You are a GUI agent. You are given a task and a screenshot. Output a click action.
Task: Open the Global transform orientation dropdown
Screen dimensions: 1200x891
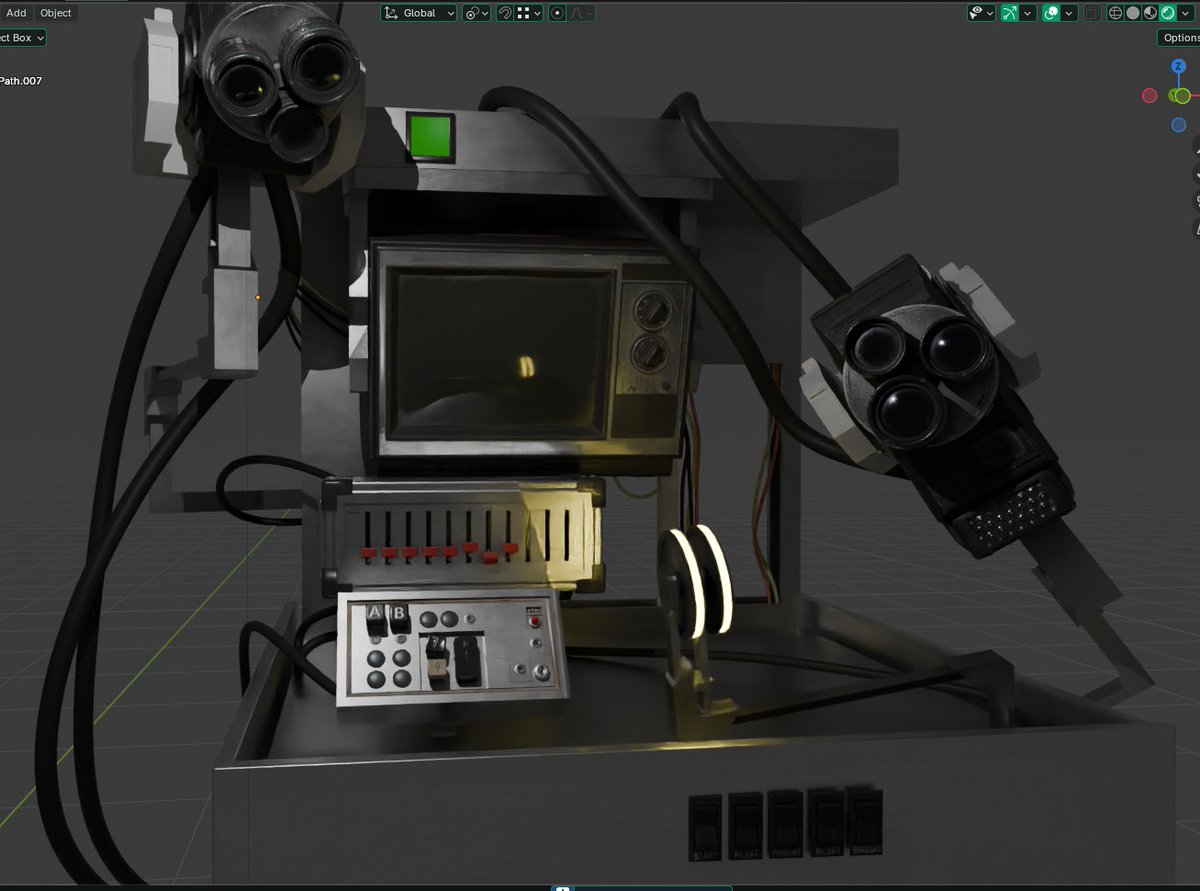point(419,13)
